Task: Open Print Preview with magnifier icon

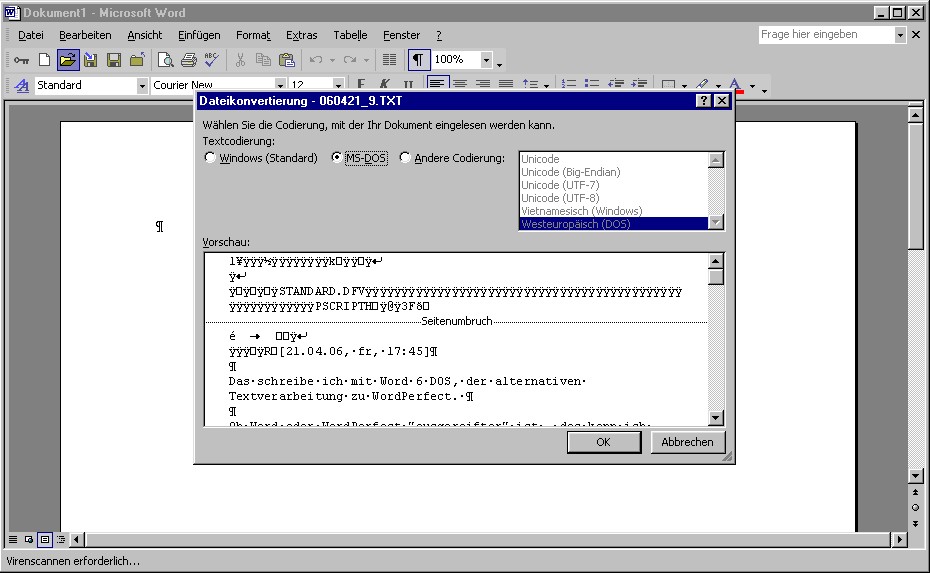Action: (x=165, y=60)
